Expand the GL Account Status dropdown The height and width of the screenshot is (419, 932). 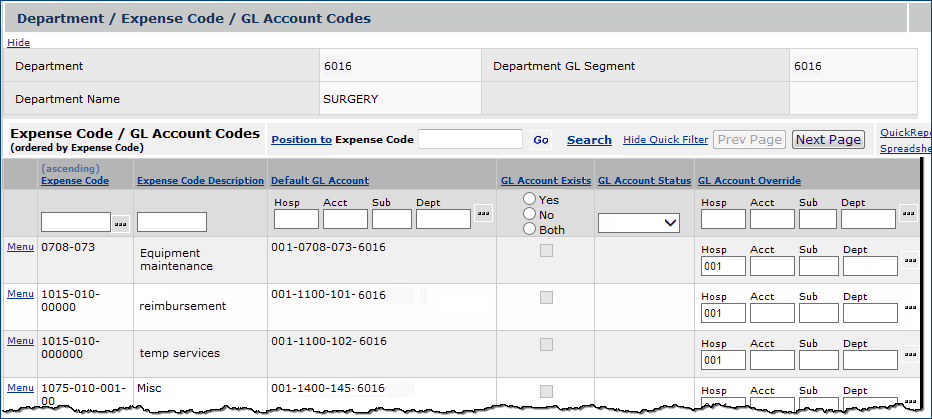click(x=639, y=224)
